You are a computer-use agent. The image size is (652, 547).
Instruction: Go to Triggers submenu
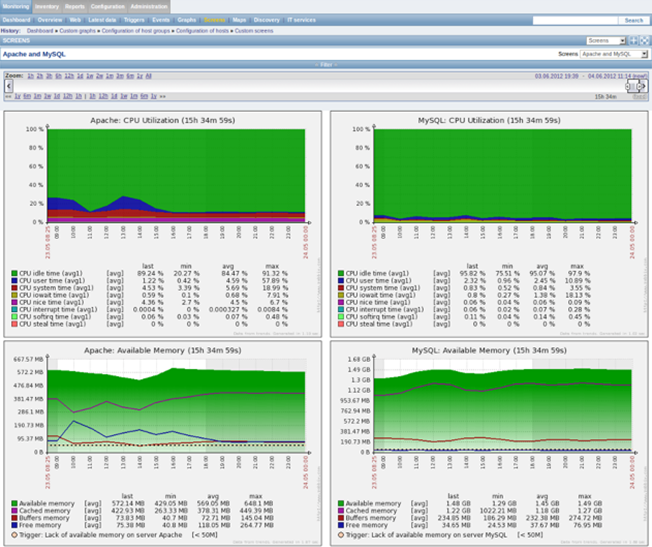coord(134,20)
